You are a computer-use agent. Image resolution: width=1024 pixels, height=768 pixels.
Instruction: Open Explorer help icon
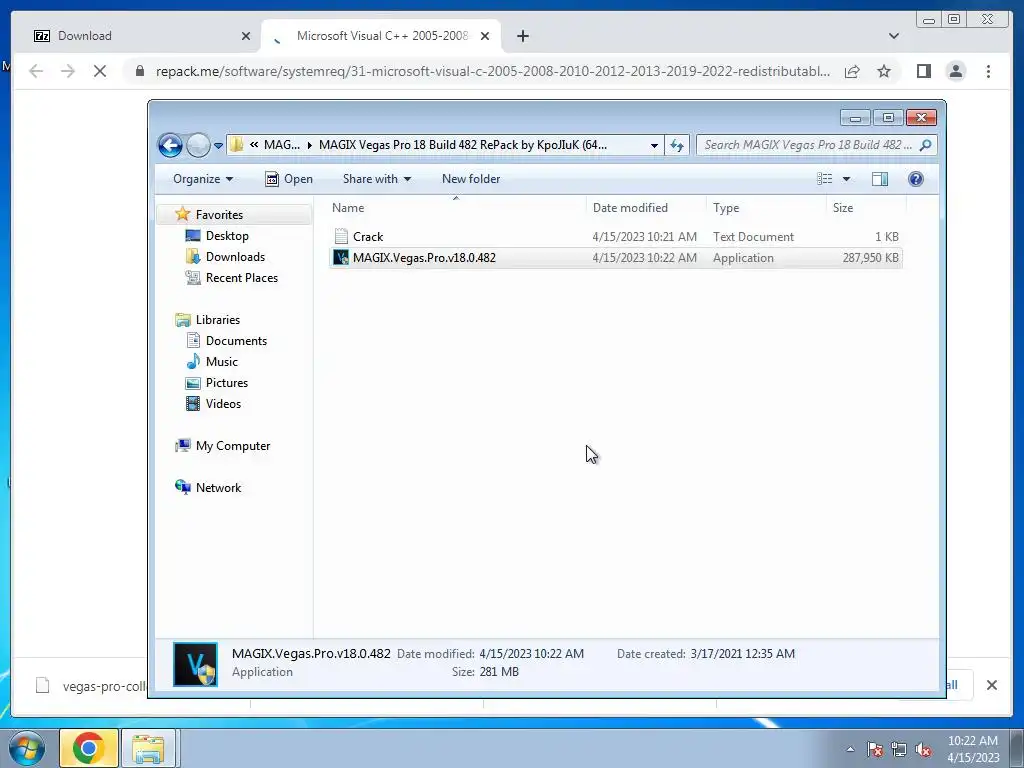point(916,179)
